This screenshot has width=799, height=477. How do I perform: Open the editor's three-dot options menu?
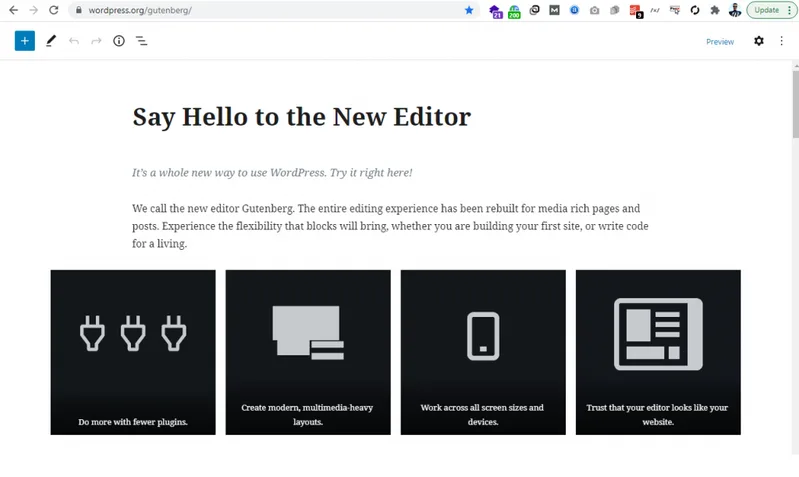[781, 41]
